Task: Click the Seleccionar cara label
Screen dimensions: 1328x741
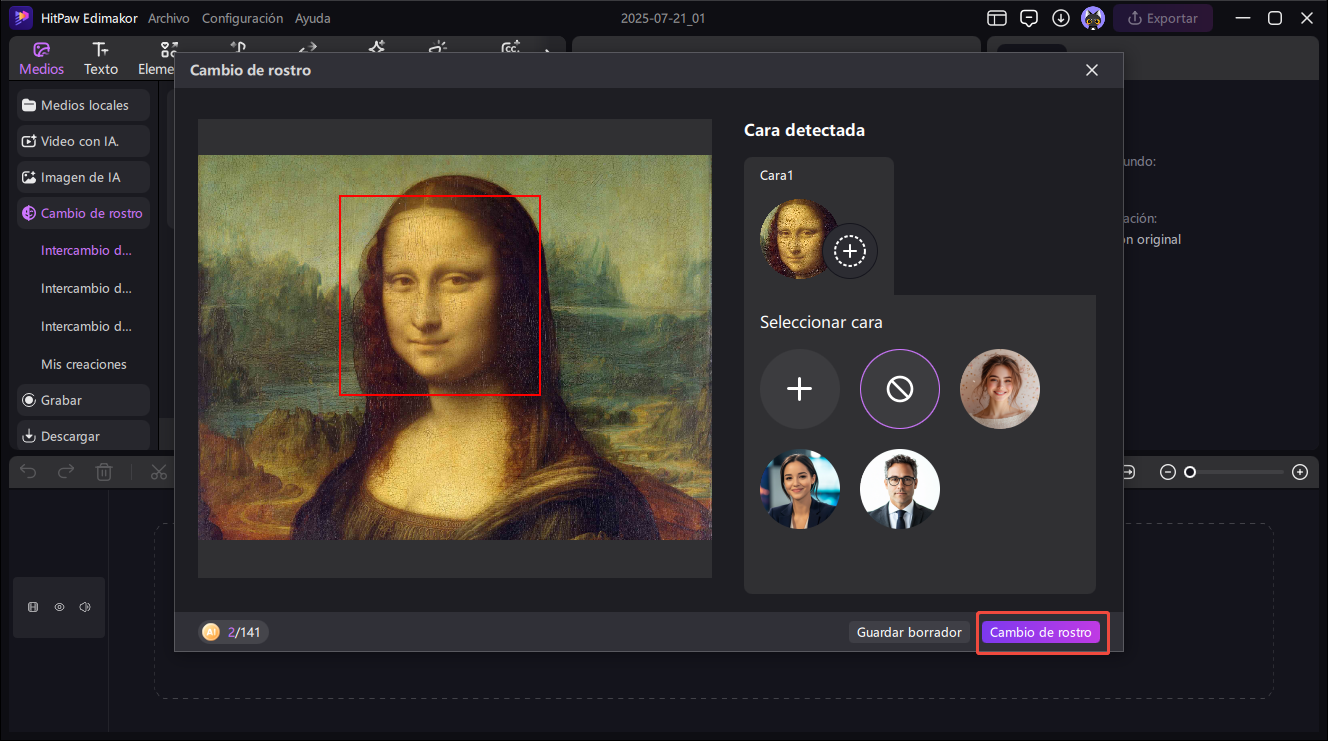Action: (x=821, y=322)
